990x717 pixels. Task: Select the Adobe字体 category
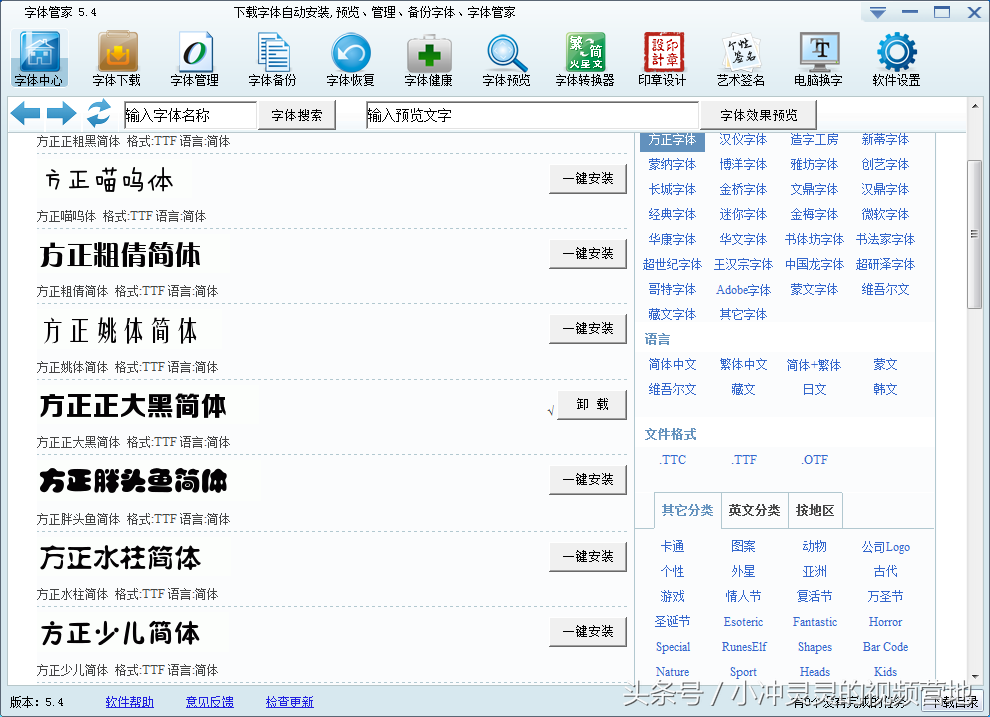743,290
